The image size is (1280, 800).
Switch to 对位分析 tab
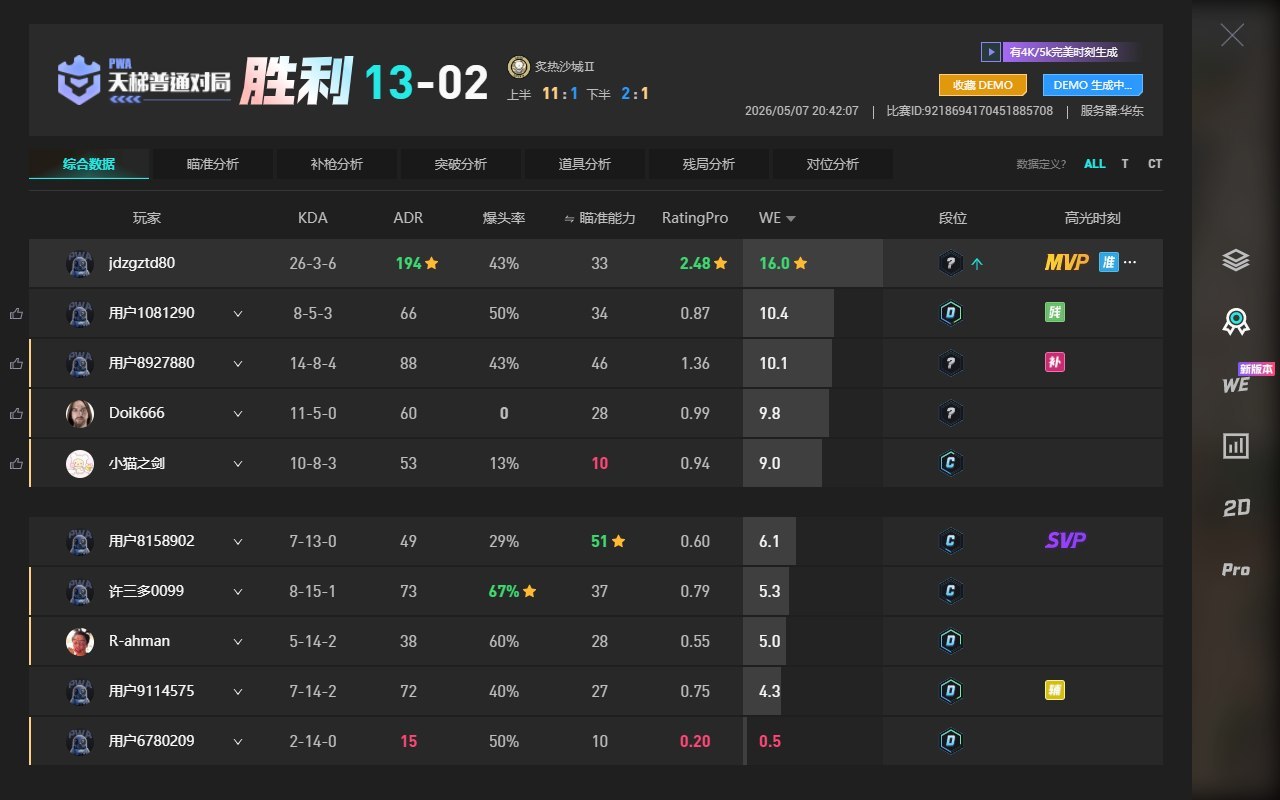click(833, 164)
